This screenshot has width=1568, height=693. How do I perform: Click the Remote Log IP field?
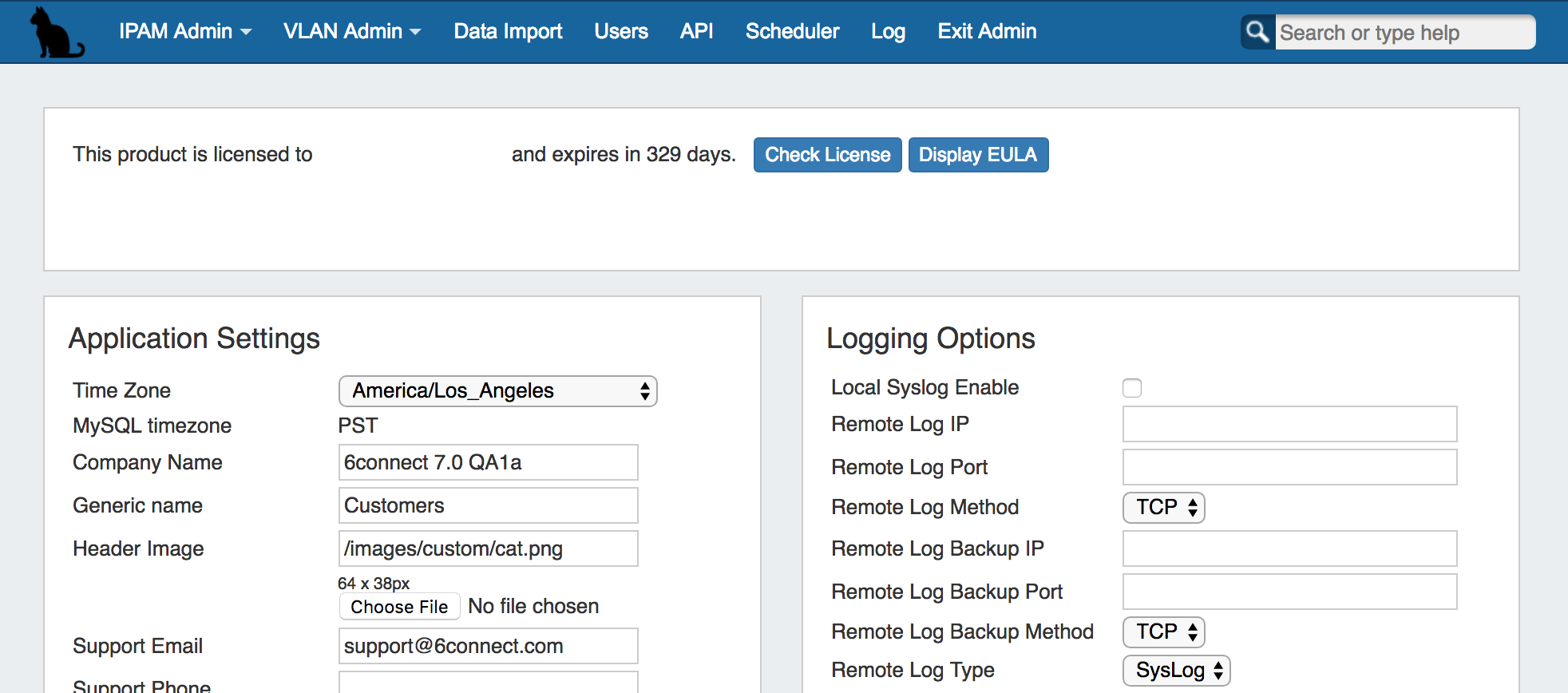[x=1289, y=424]
